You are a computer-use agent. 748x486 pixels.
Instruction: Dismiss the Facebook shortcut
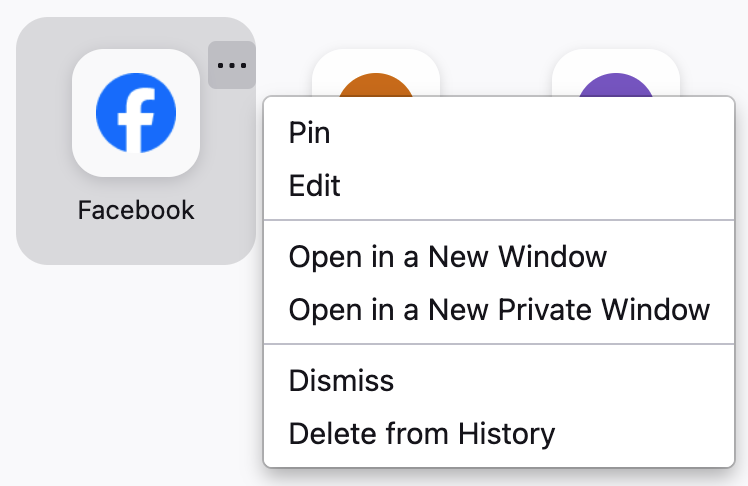[x=341, y=381]
